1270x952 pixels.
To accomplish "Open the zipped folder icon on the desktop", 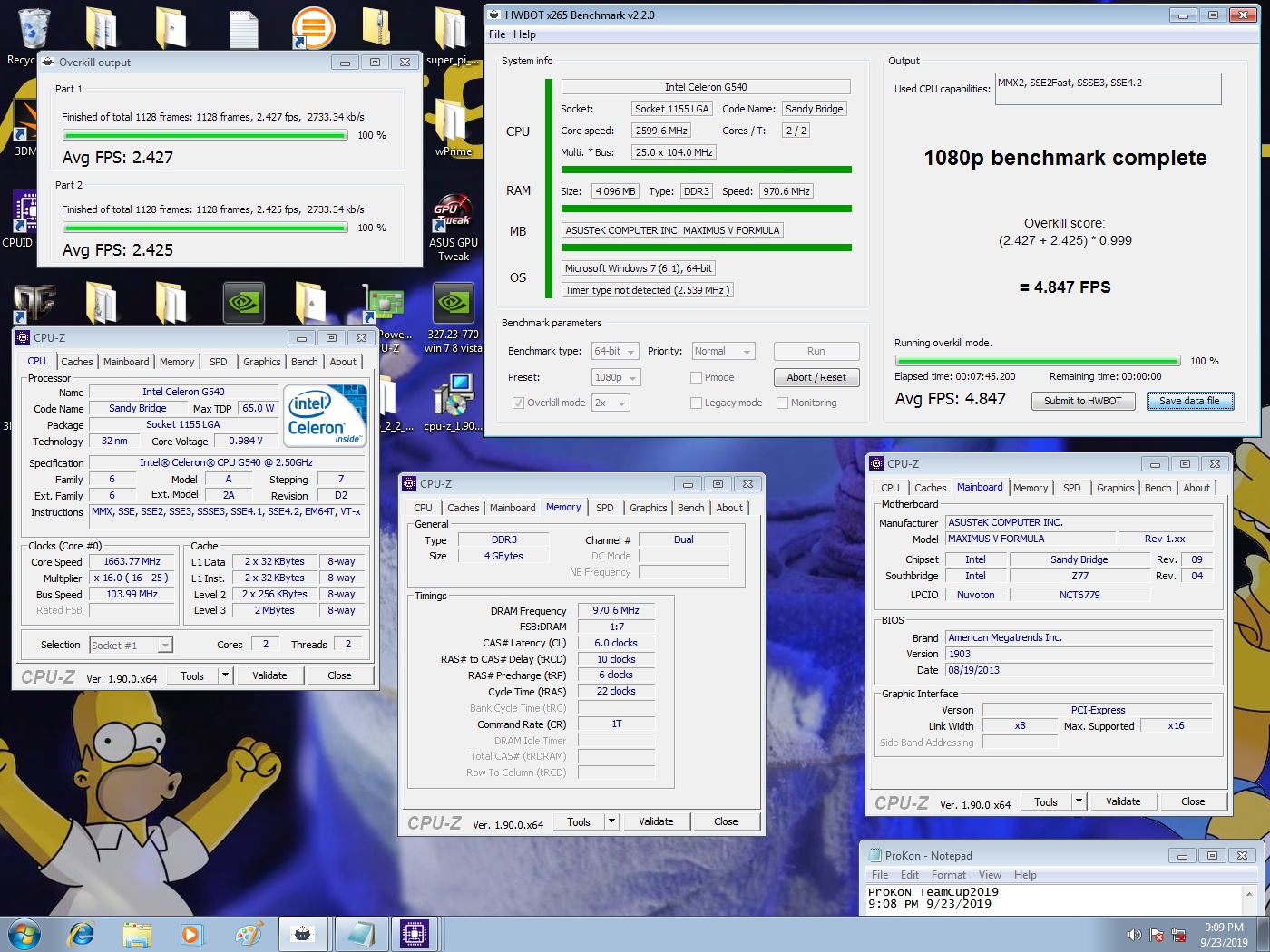I will click(x=376, y=27).
